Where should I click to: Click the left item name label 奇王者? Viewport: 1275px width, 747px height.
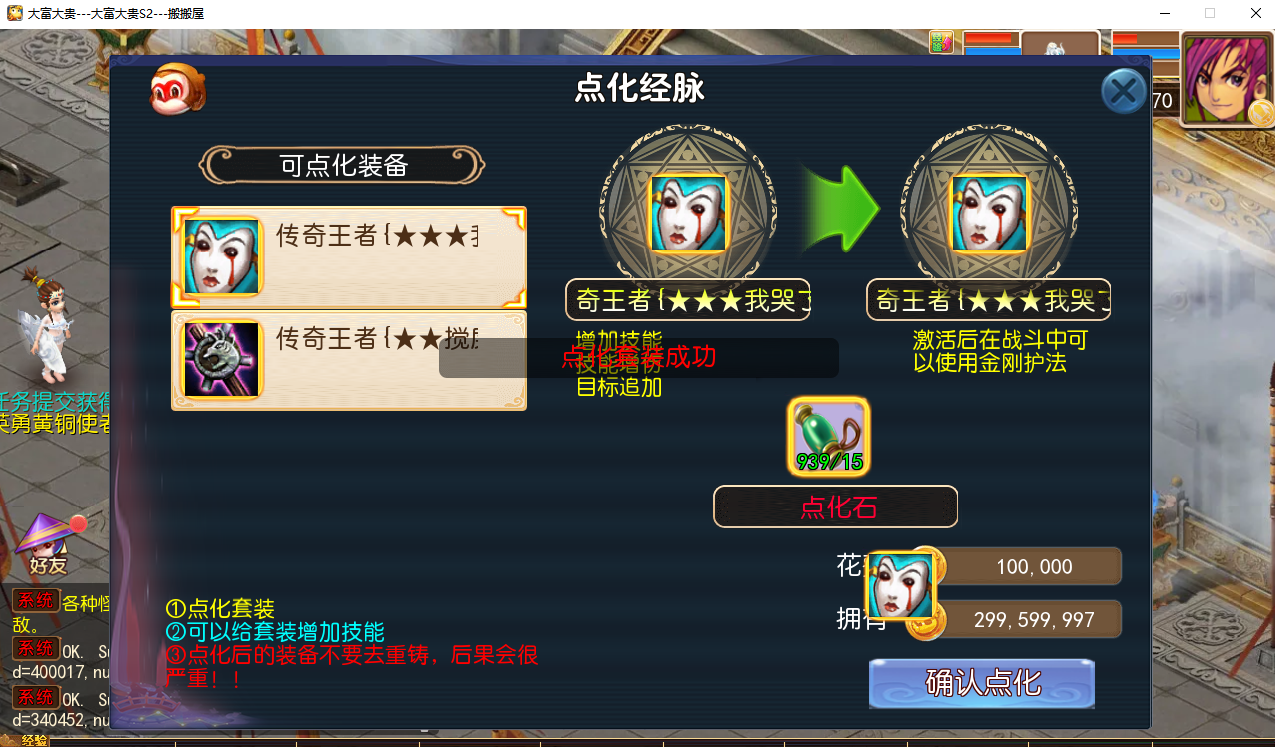tap(688, 300)
